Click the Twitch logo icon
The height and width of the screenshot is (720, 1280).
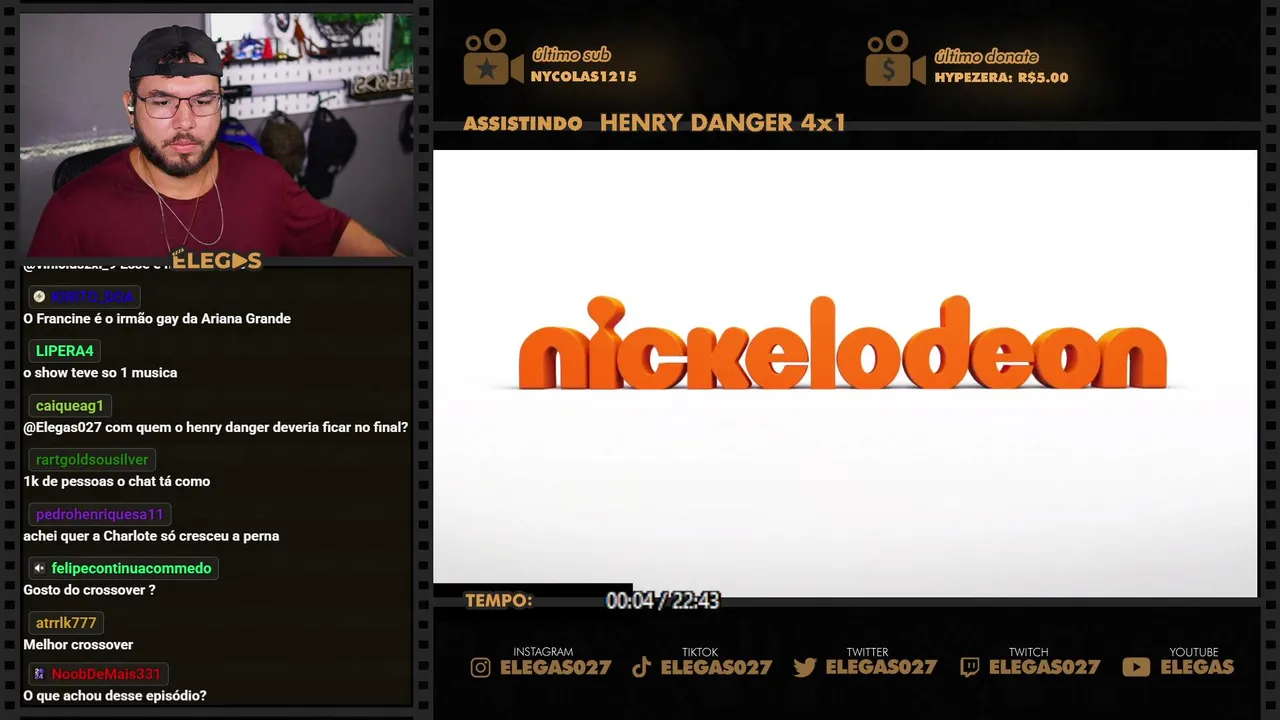click(969, 667)
